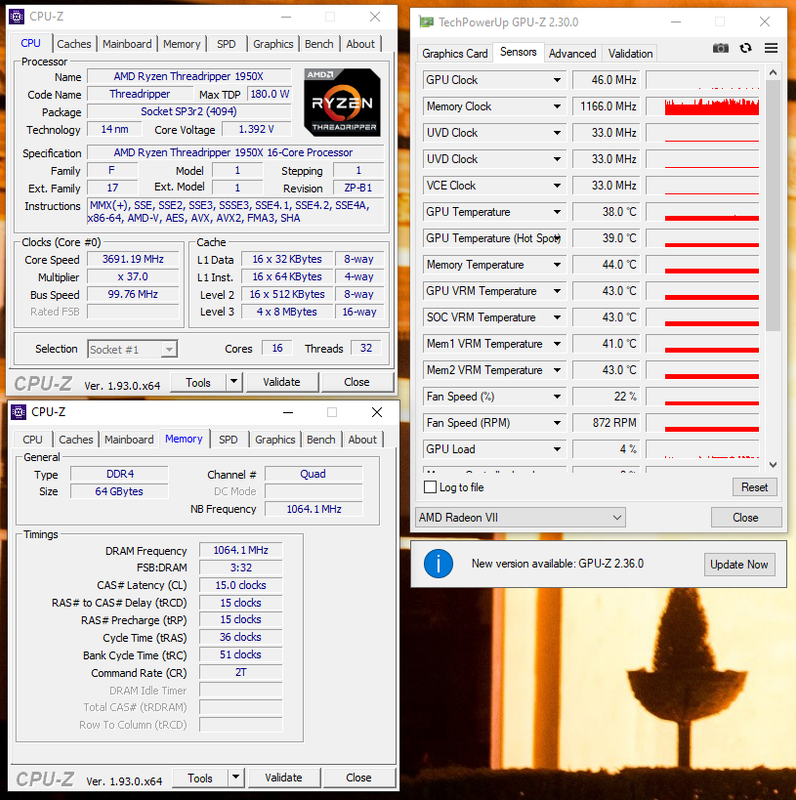The height and width of the screenshot is (800, 796).
Task: Click the GPU Temperature sensor graph
Action: [x=703, y=212]
